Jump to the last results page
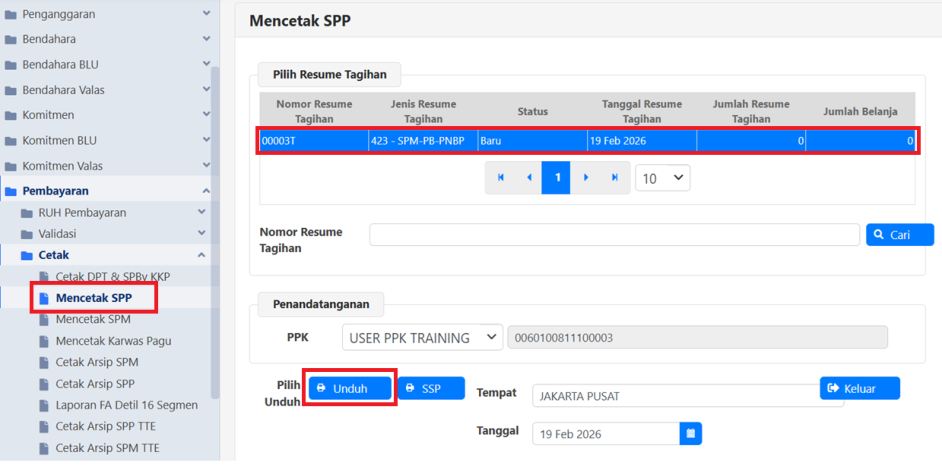Viewport: 942px width, 470px height. tap(615, 178)
